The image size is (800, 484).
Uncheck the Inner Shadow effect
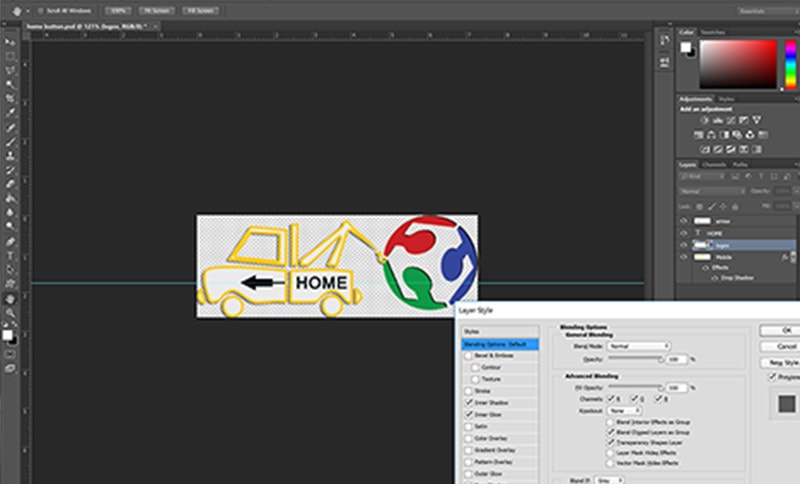(468, 403)
